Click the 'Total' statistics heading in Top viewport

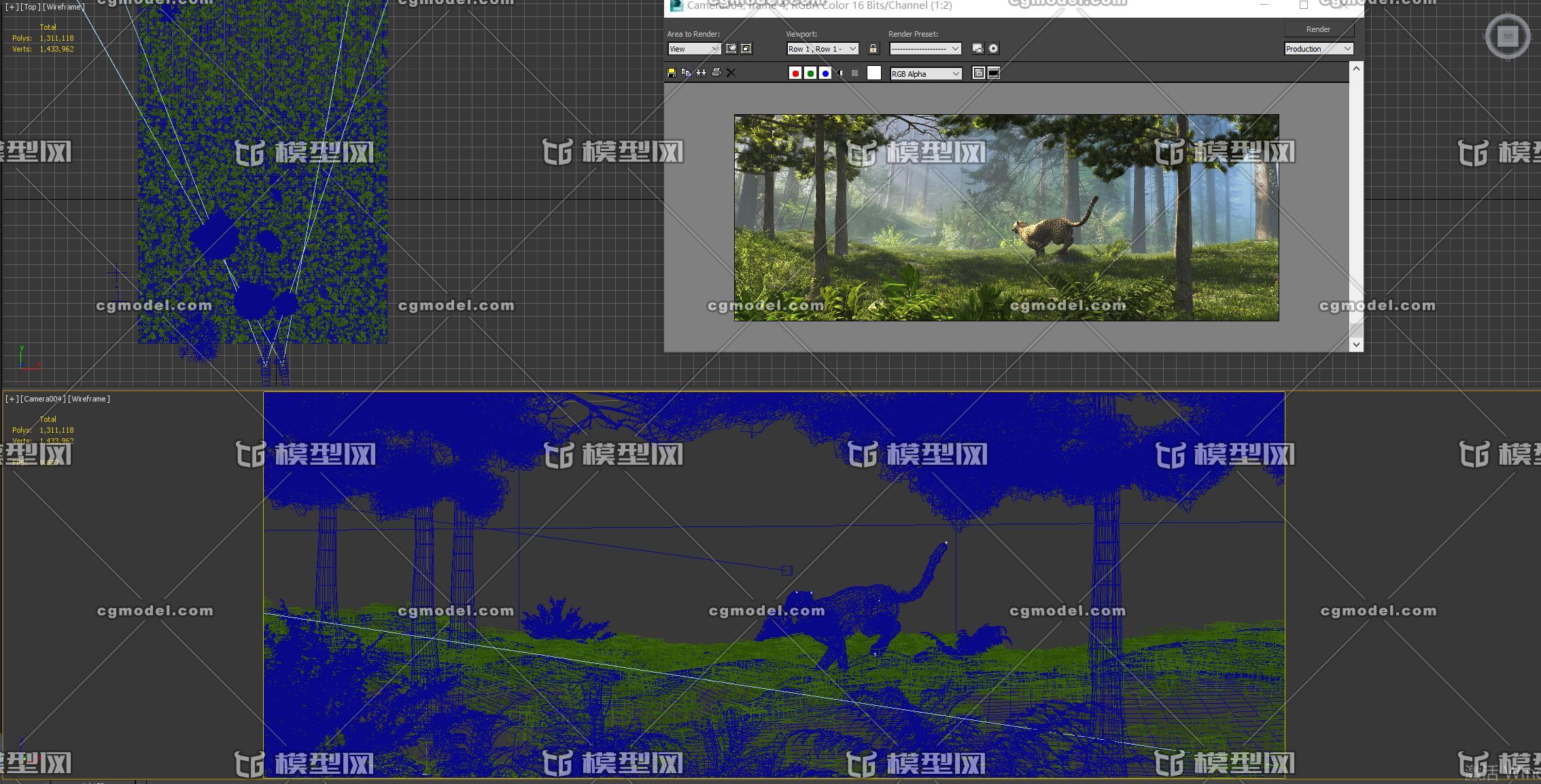48,27
